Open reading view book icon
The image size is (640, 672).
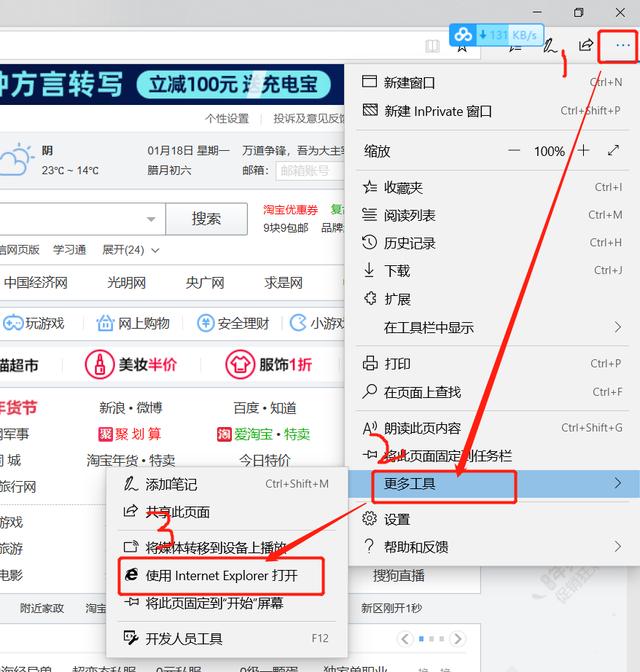[x=432, y=46]
